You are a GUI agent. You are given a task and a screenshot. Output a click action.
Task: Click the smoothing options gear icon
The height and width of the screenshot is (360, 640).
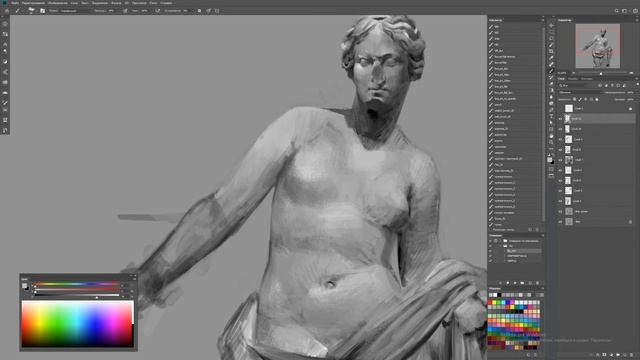[199, 11]
